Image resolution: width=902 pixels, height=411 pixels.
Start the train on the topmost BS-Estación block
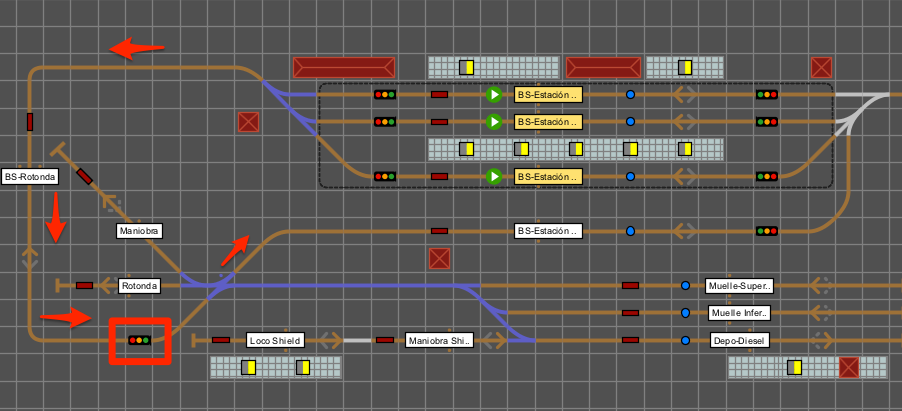(494, 94)
